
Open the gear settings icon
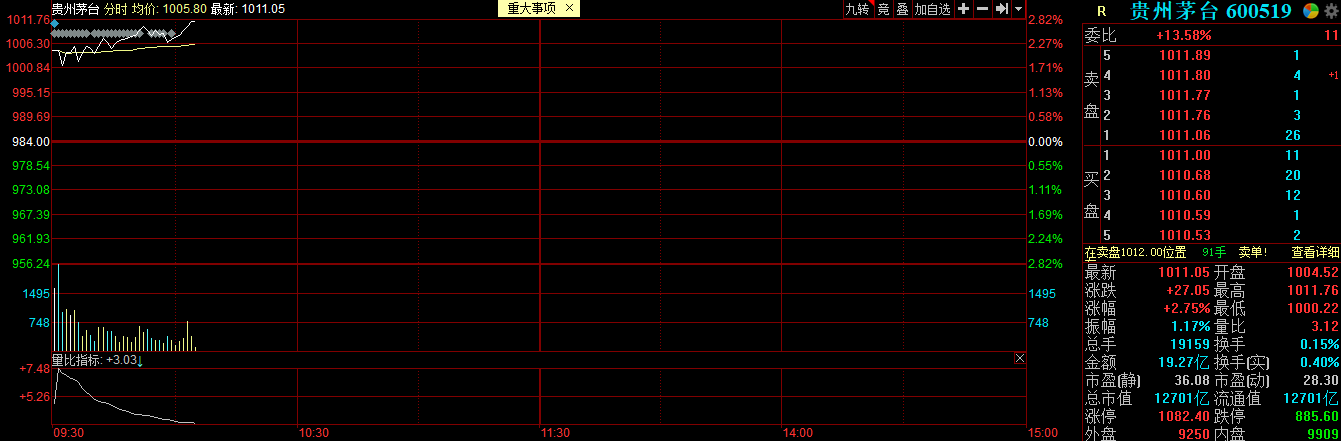click(x=1330, y=11)
